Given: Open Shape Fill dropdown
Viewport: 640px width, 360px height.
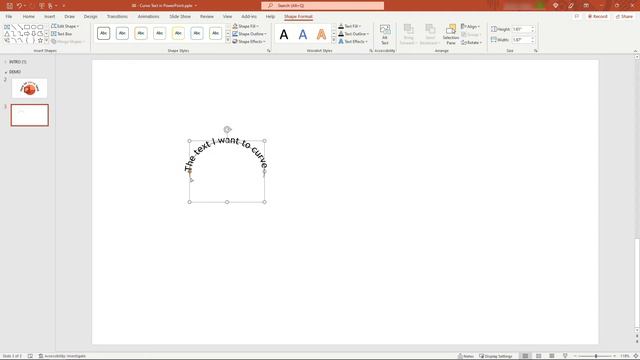Looking at the screenshot, I should (246, 26).
